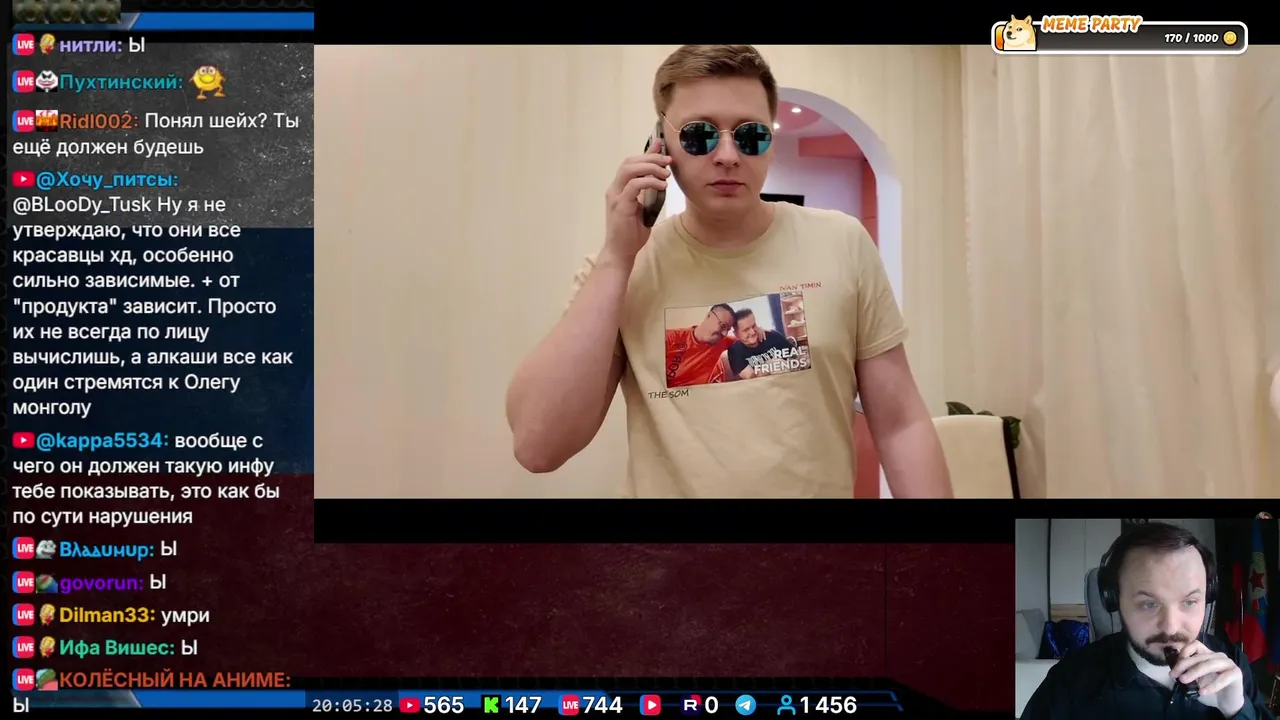Open chat username Dilman33

coord(107,615)
